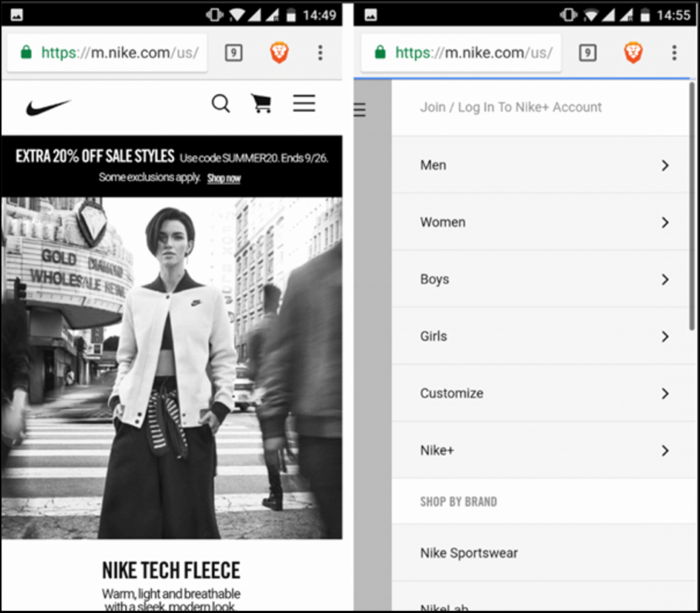The width and height of the screenshot is (700, 613).
Task: Click NIKE TECH FLEECE heading
Action: (x=171, y=571)
